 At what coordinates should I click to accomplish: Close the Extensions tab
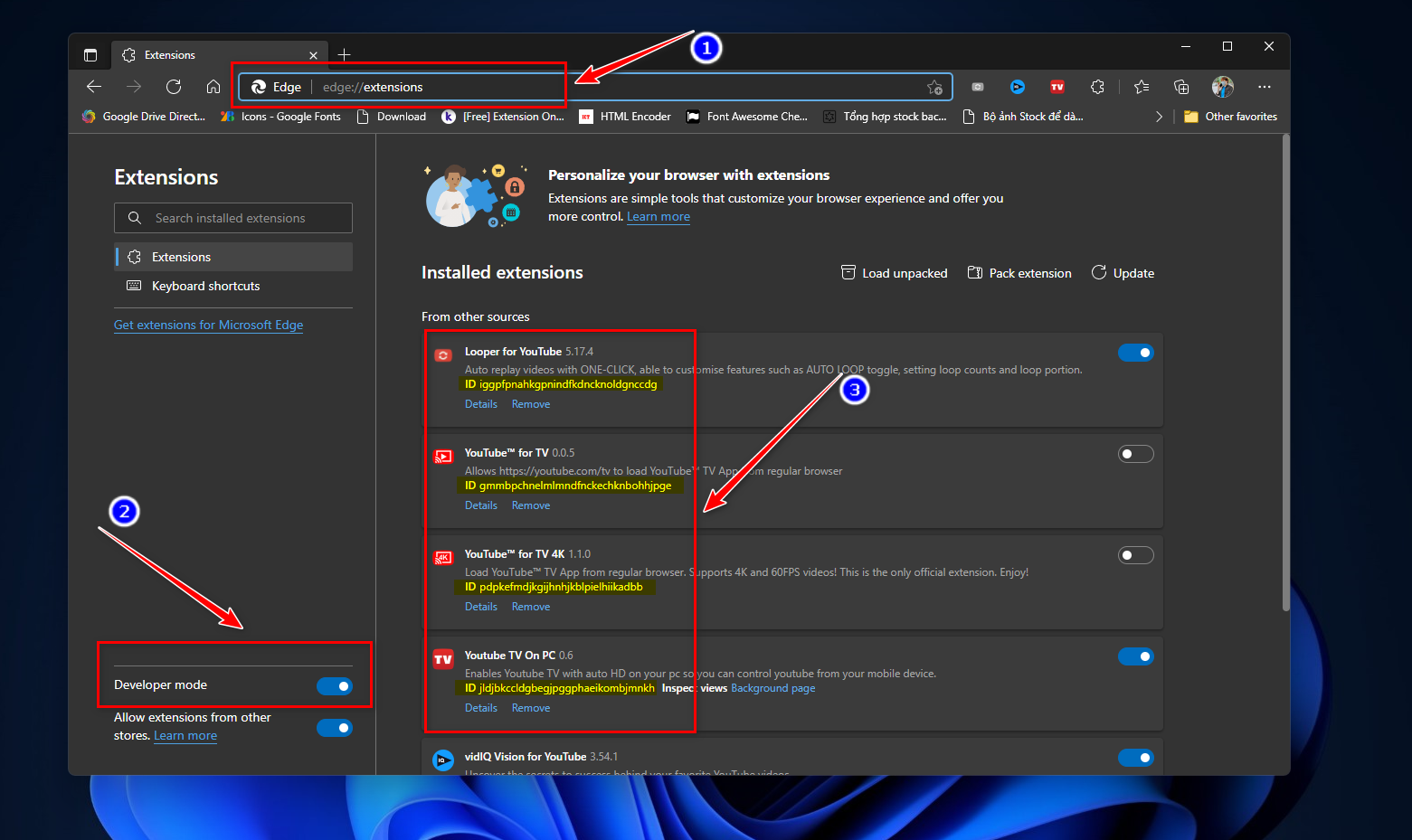[x=313, y=55]
